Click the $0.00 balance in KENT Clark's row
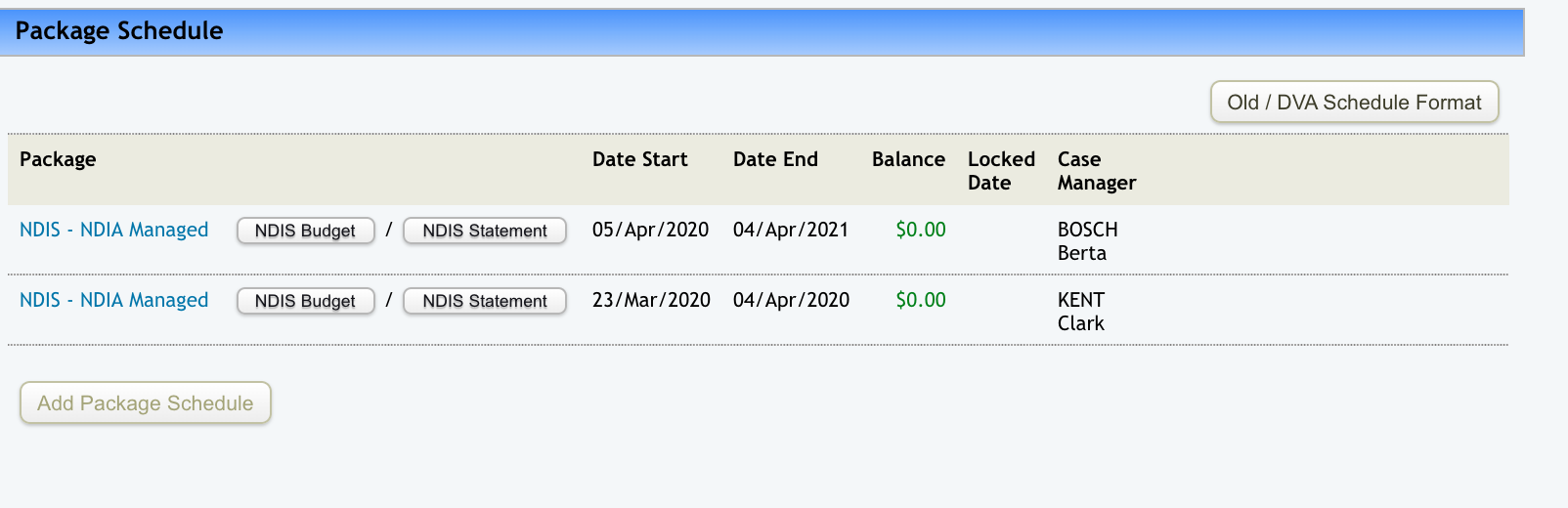Screen dimensions: 1568x508 point(921,300)
